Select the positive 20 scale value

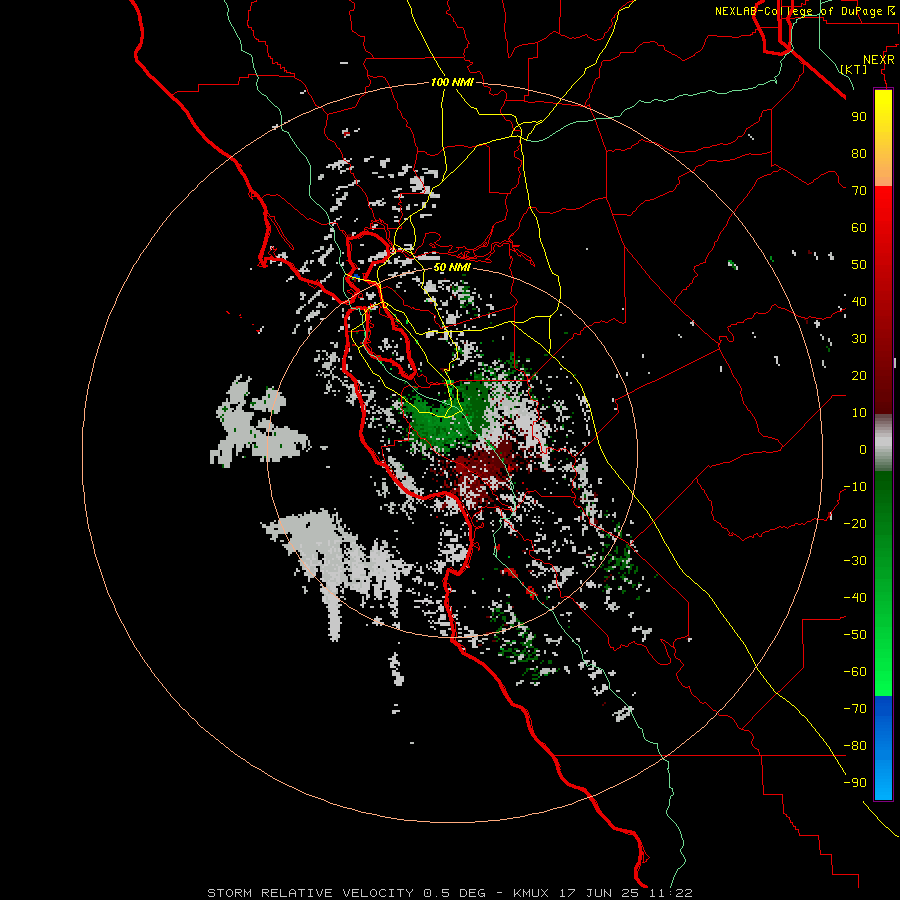tap(859, 375)
